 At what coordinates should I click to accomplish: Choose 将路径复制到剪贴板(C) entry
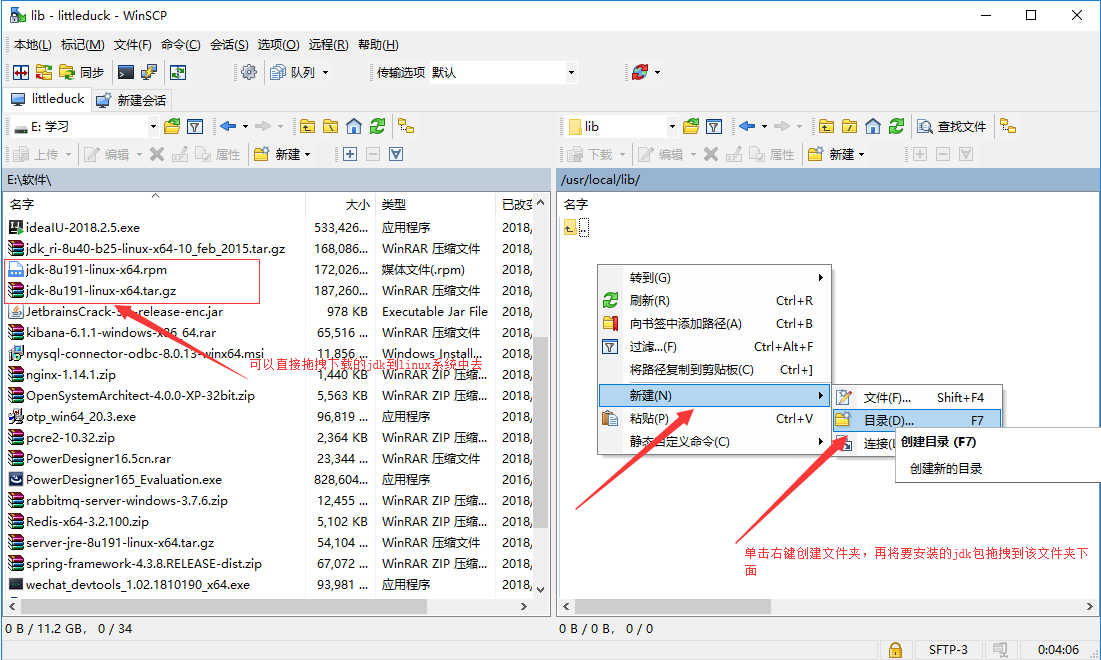click(714, 369)
